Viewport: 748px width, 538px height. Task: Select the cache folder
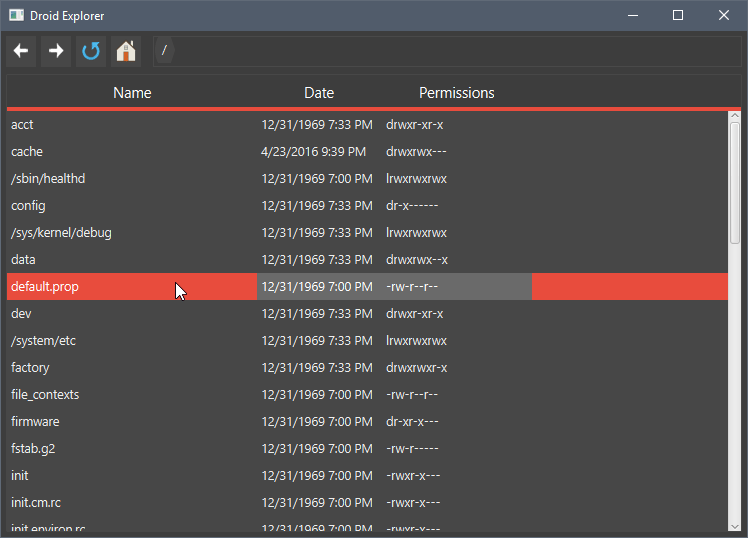[367, 152]
